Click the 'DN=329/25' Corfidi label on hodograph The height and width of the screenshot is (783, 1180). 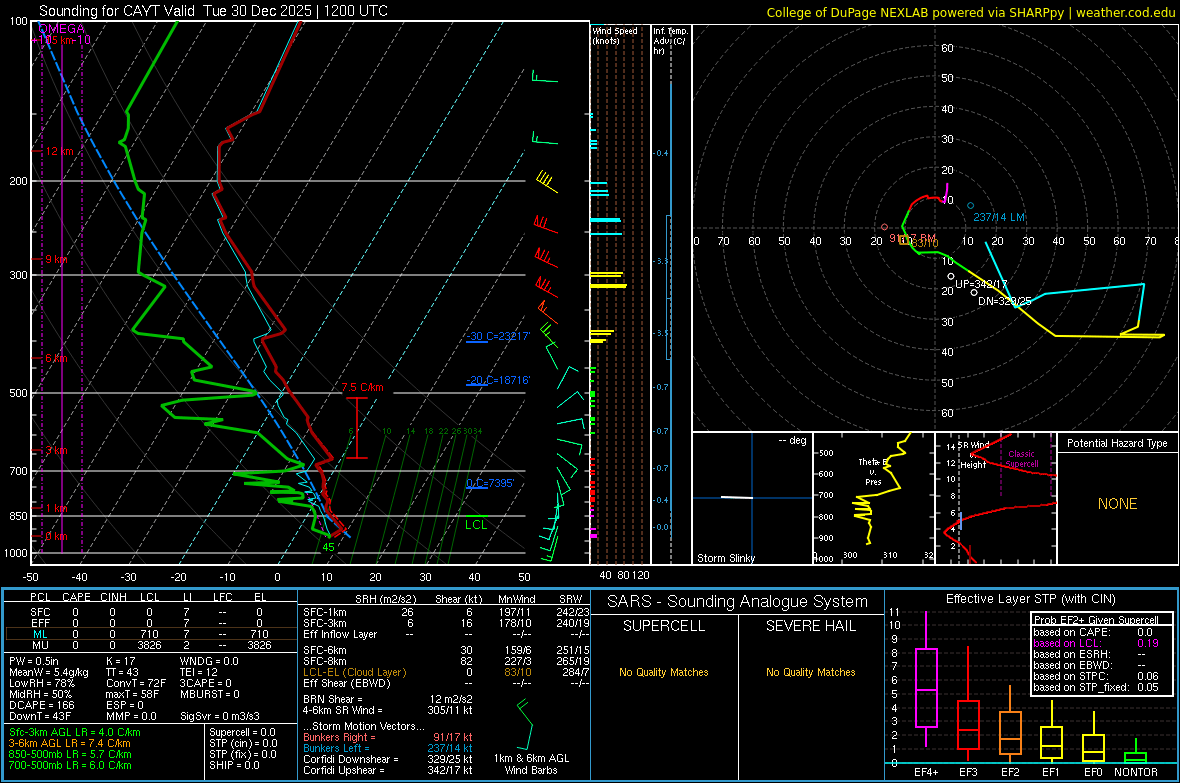[1005, 301]
